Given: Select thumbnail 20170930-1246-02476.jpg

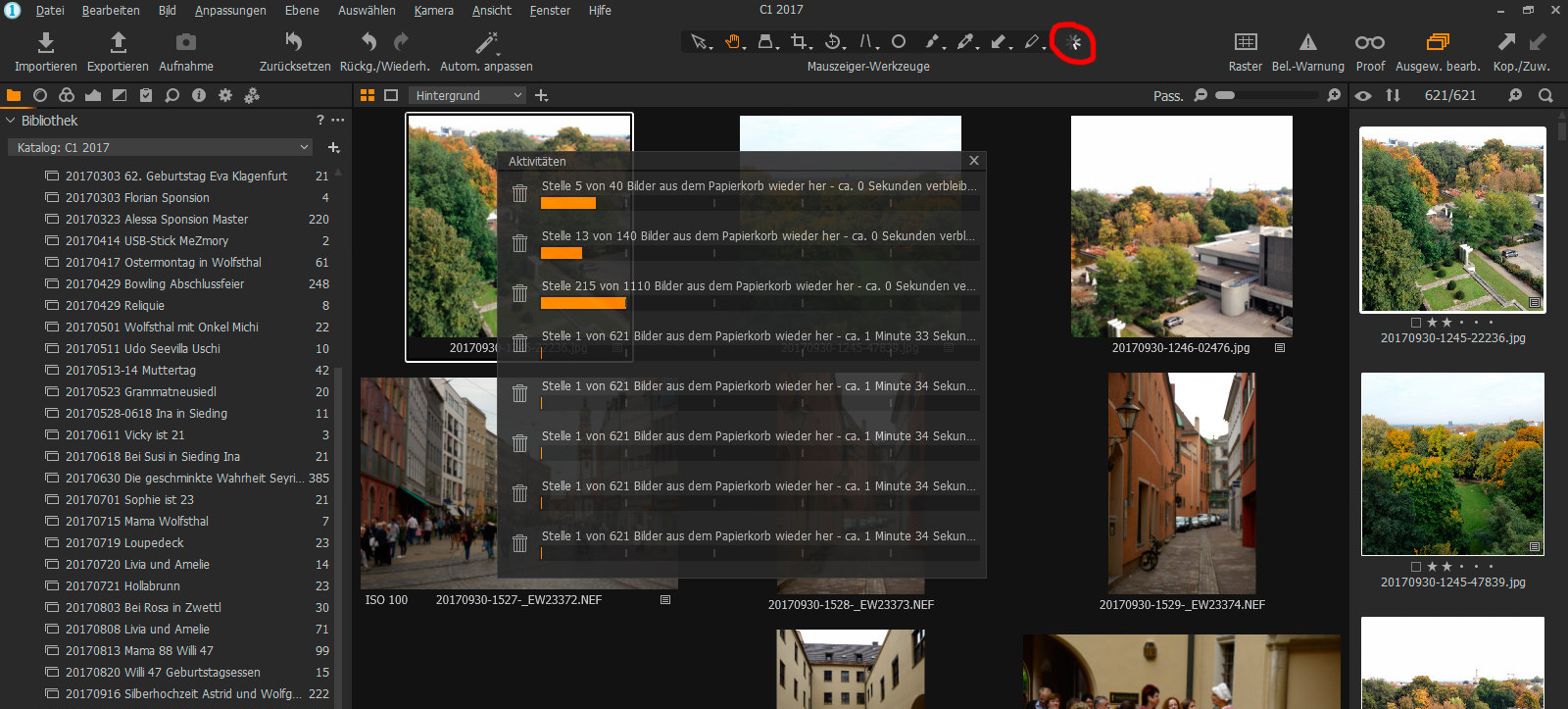Looking at the screenshot, I should 1181,227.
